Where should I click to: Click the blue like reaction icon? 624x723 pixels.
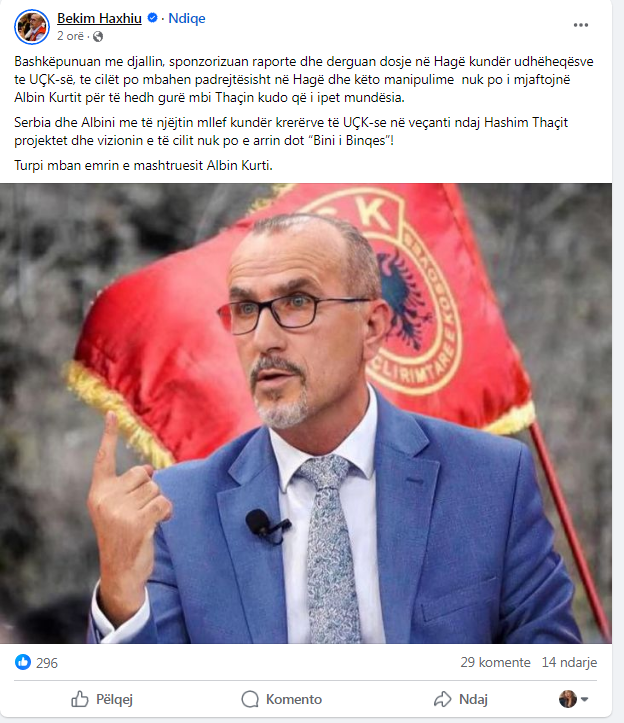(23, 662)
